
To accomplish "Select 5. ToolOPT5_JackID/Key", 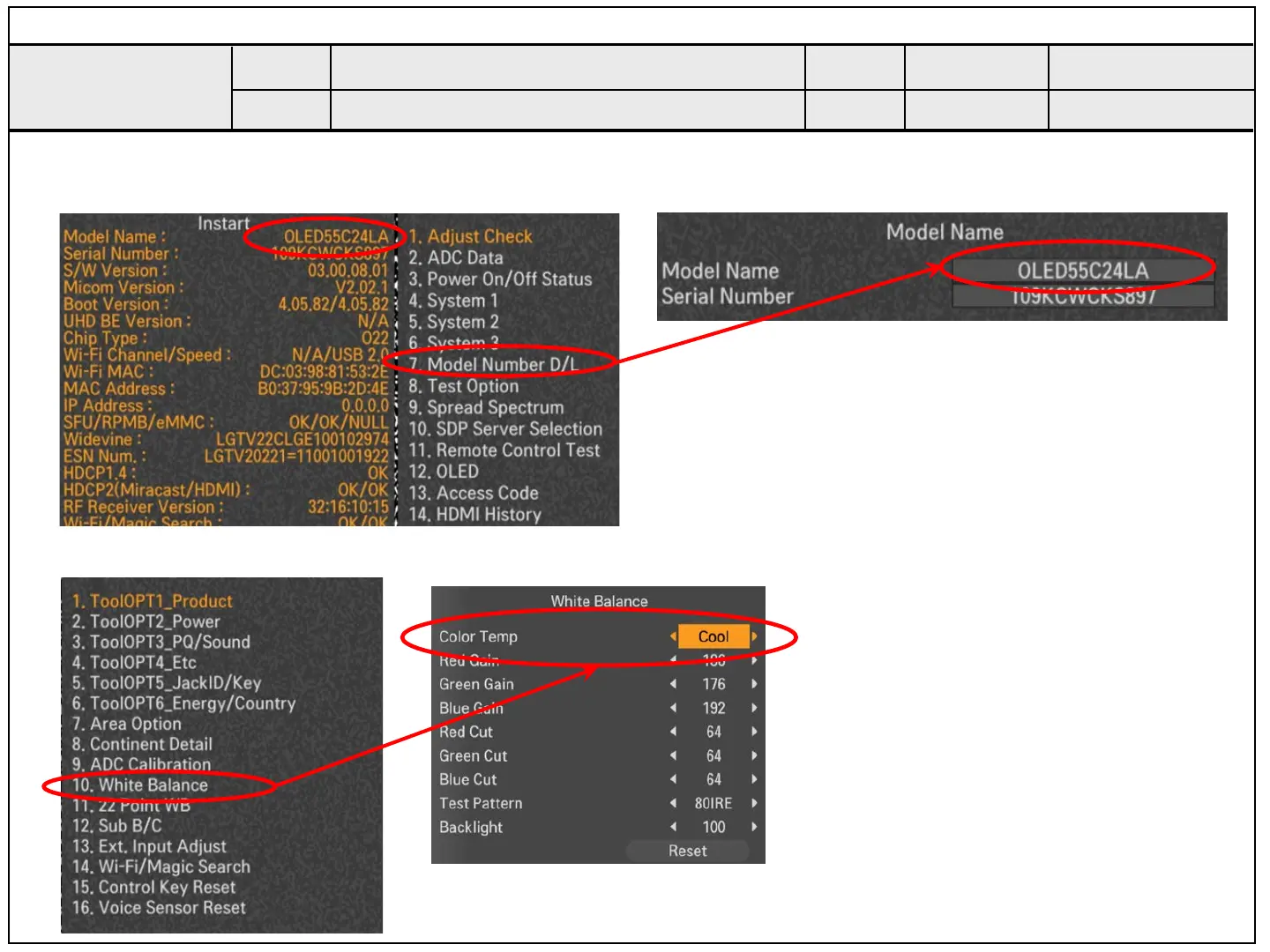I will [167, 682].
